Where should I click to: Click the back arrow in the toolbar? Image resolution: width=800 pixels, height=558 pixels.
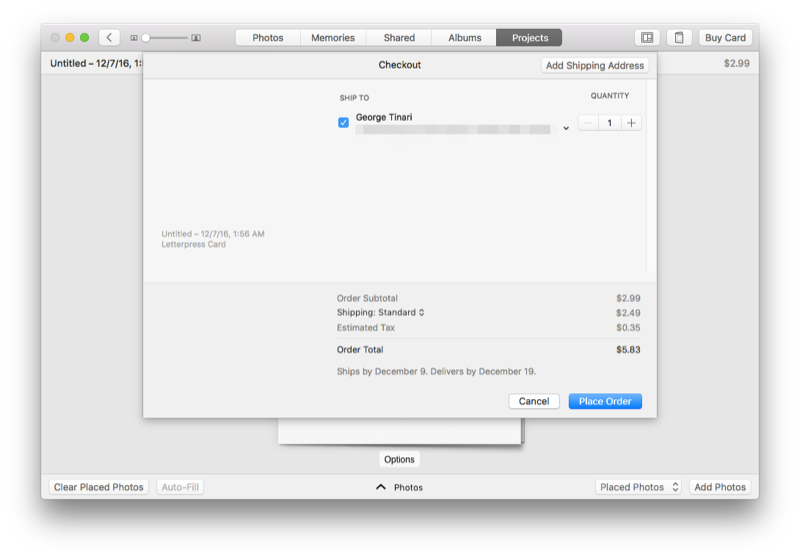(109, 38)
